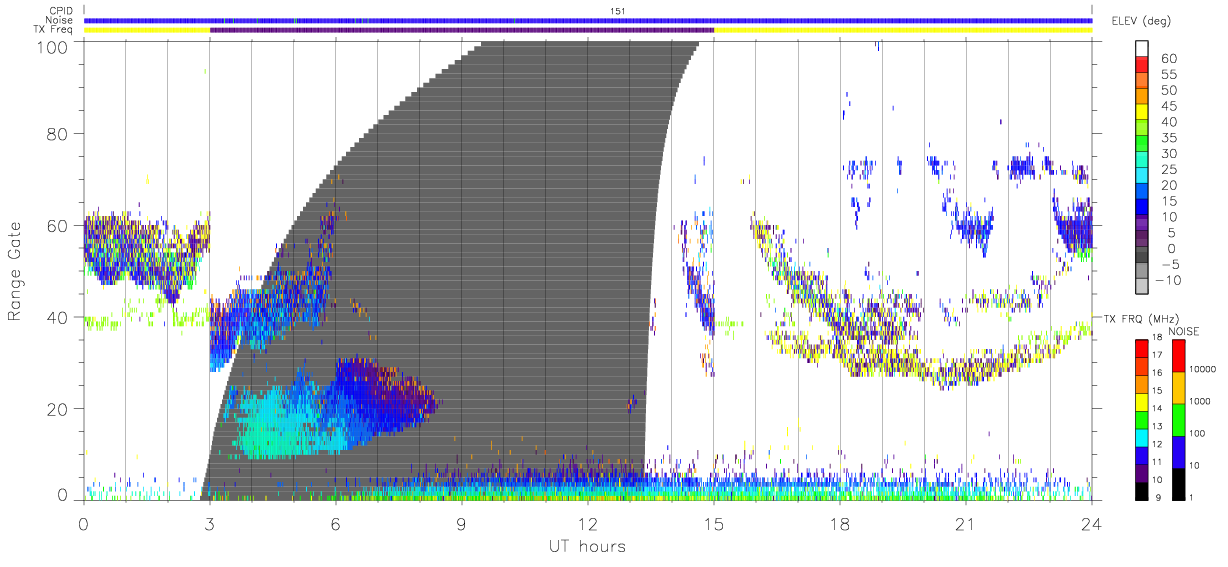
Task: Click the Range Gate tick label 80
Action: pos(59,134)
